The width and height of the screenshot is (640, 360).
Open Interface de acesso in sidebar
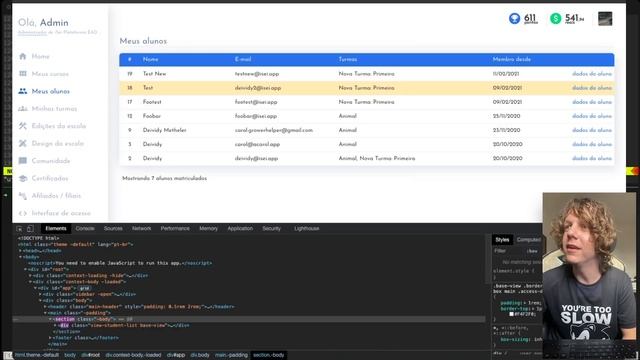point(61,213)
